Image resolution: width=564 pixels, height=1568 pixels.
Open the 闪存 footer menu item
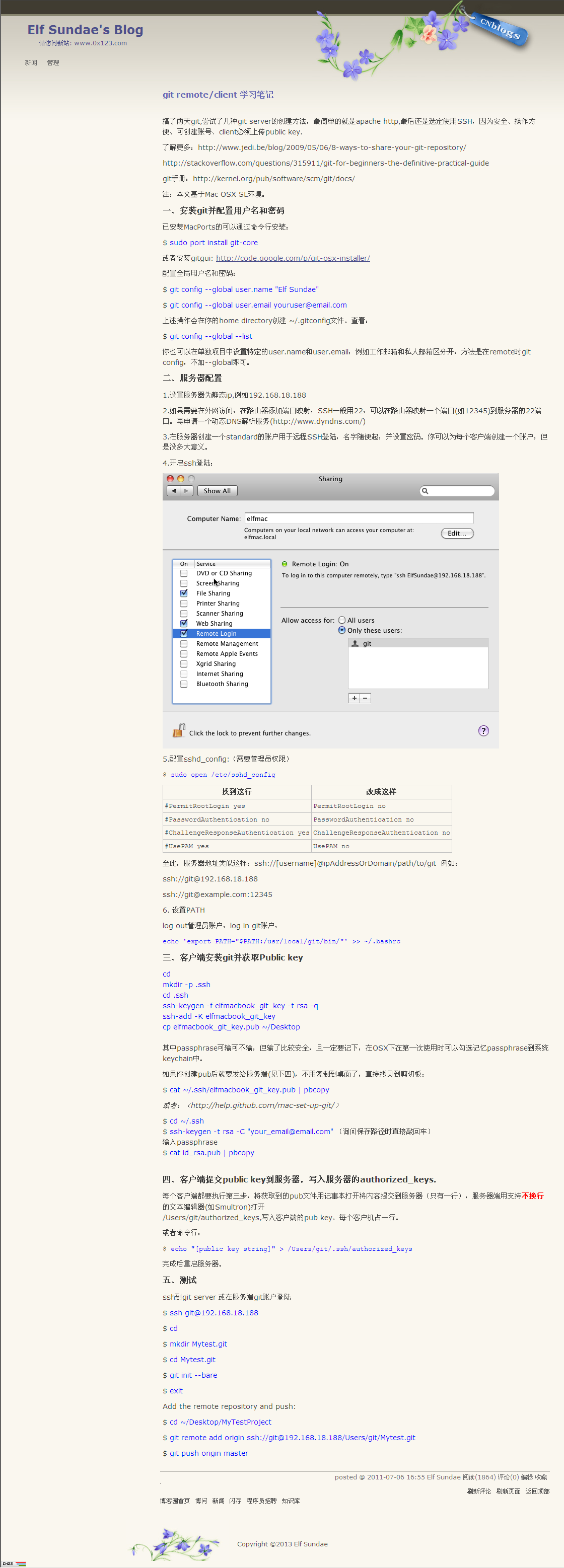[x=235, y=1501]
